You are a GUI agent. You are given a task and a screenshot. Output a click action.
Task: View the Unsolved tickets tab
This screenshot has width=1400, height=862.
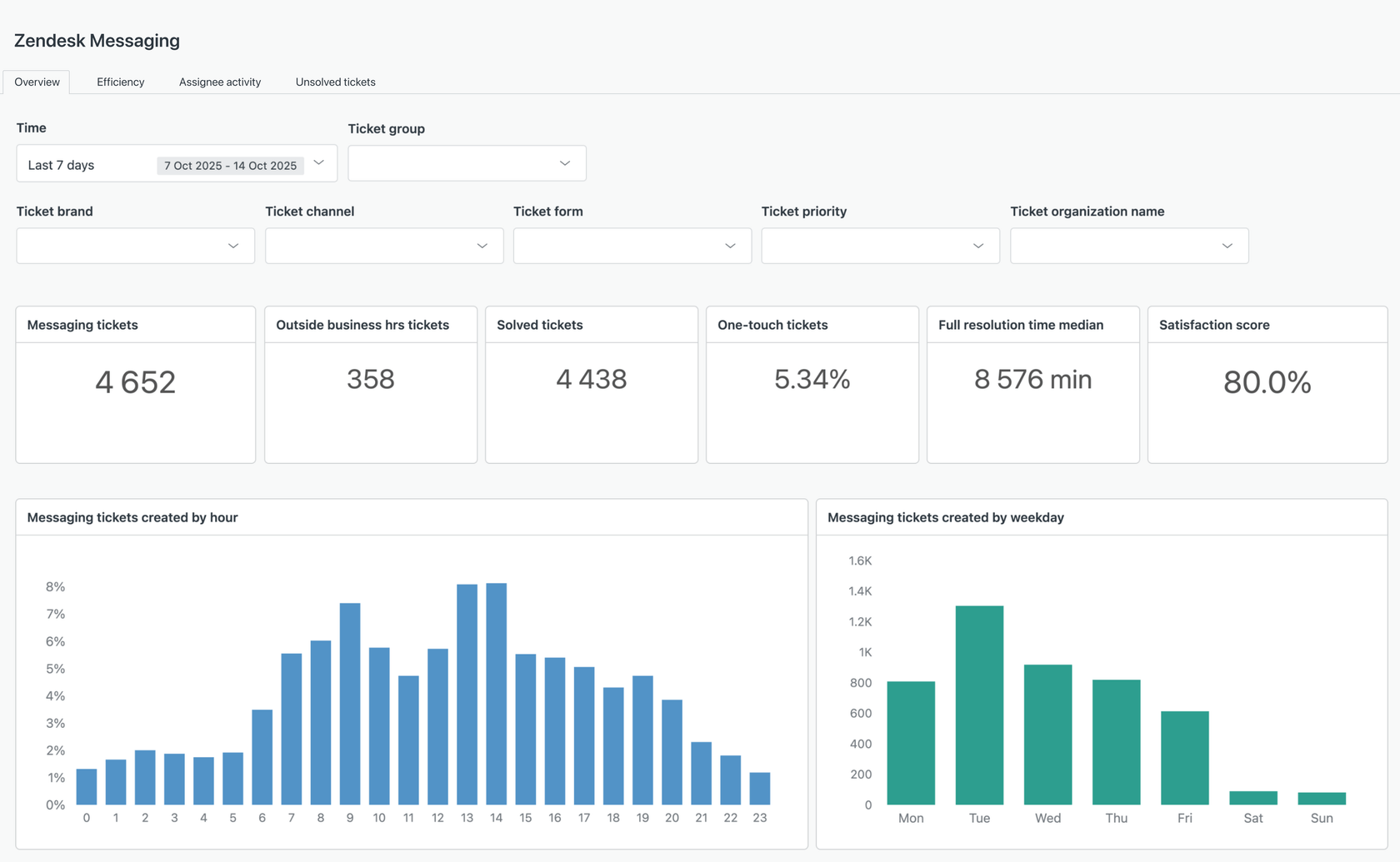tap(334, 82)
